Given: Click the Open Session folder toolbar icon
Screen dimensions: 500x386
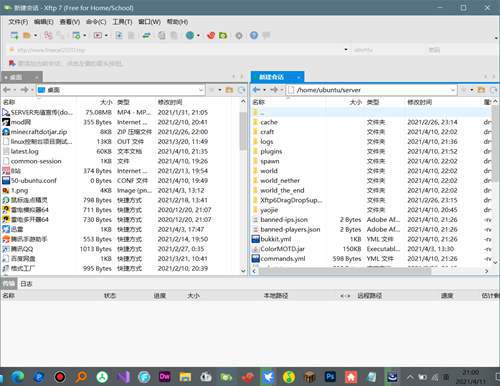Looking at the screenshot, I should point(27,35).
